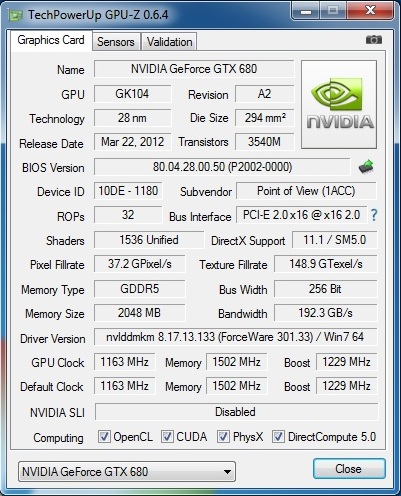Screen dimensions: 401x496
Task: Click the Die Size field 294 mm²
Action: click(x=265, y=118)
